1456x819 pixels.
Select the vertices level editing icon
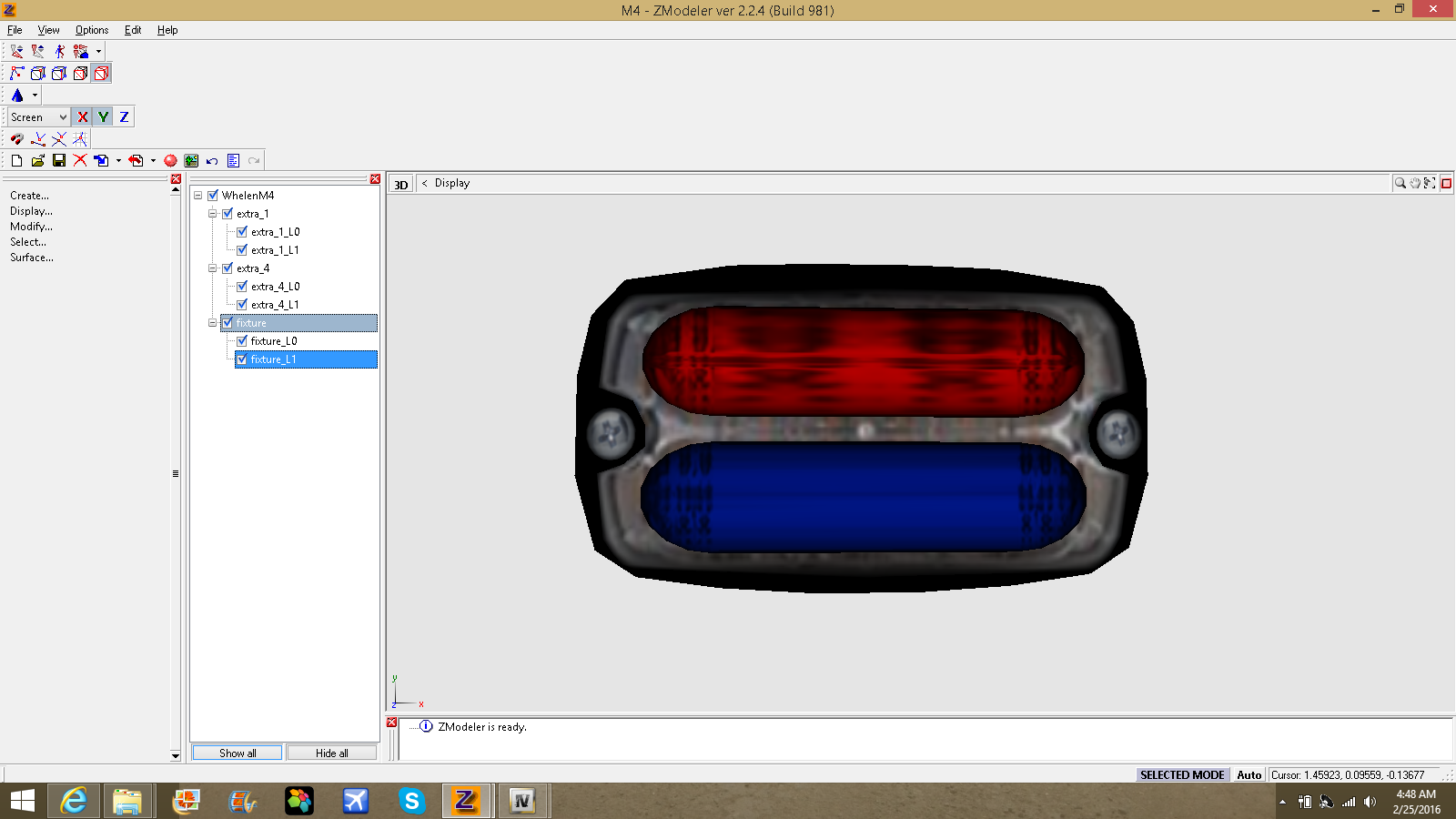pyautogui.click(x=17, y=74)
